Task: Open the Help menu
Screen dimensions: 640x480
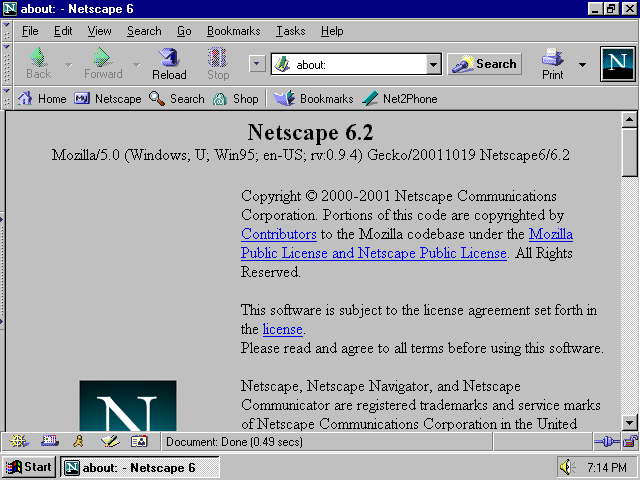Action: pyautogui.click(x=332, y=31)
